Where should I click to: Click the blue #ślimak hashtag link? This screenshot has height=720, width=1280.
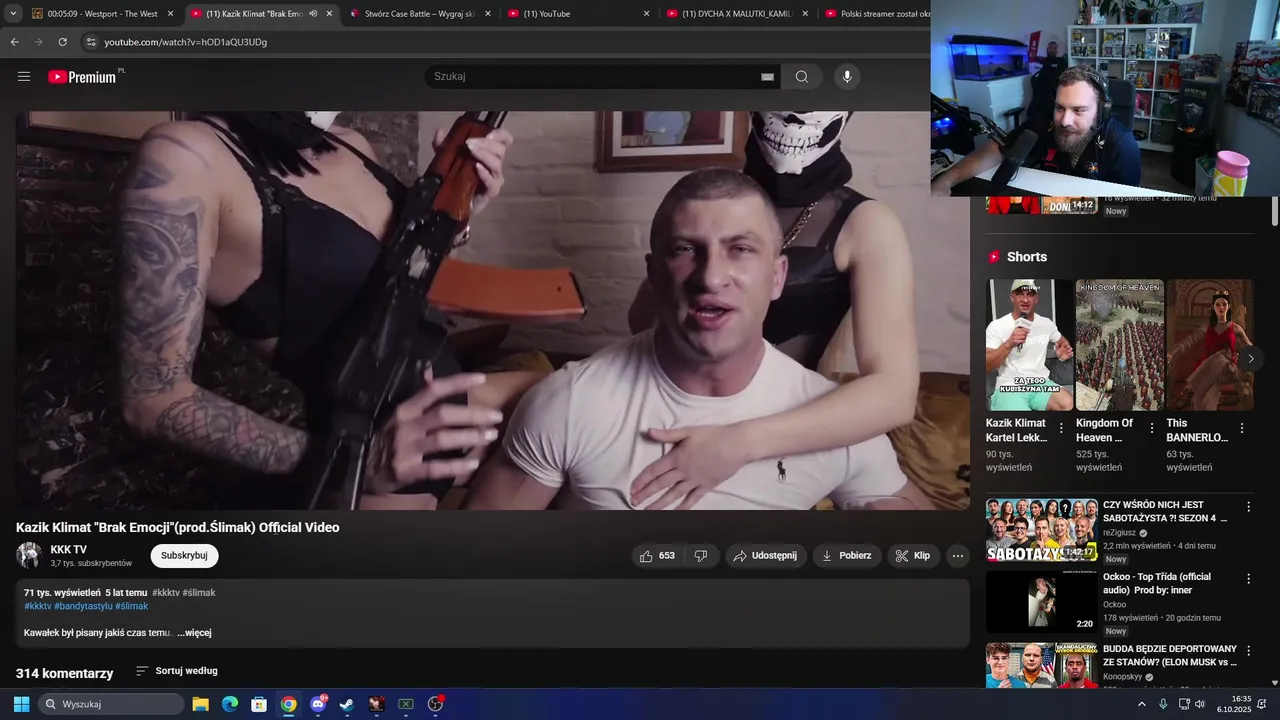point(132,606)
